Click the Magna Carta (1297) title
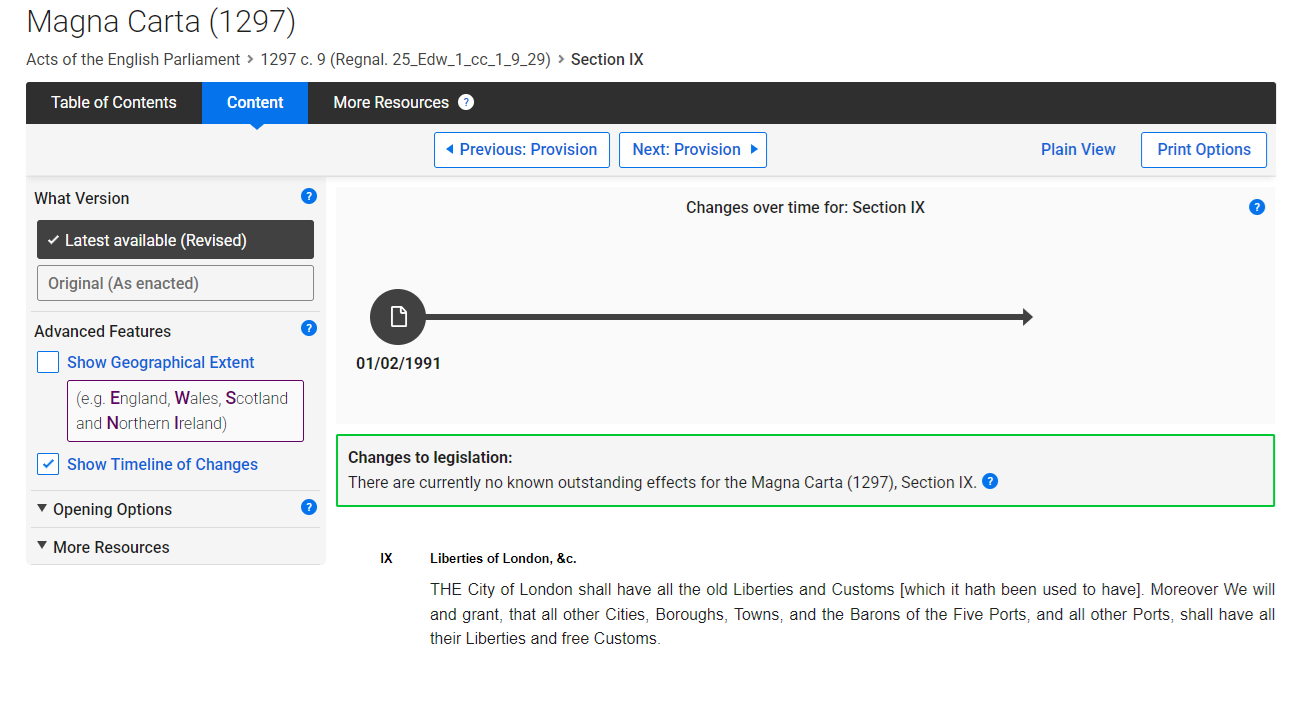The image size is (1309, 702). pyautogui.click(x=161, y=21)
